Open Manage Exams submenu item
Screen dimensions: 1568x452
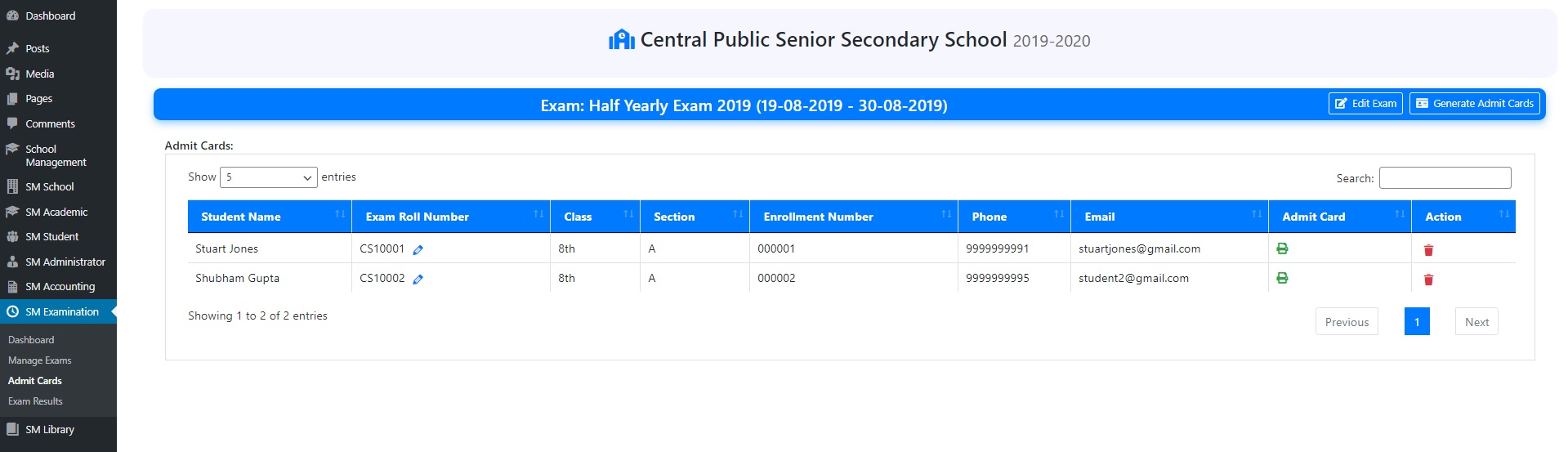coord(40,360)
